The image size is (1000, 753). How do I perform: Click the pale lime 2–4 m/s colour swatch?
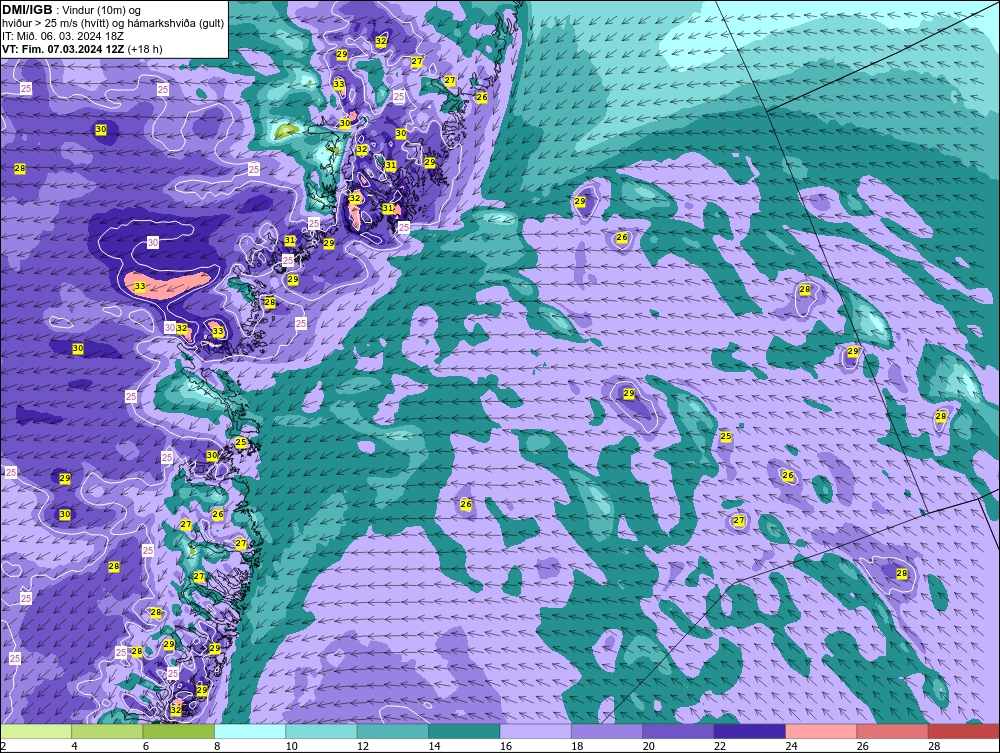point(36,731)
